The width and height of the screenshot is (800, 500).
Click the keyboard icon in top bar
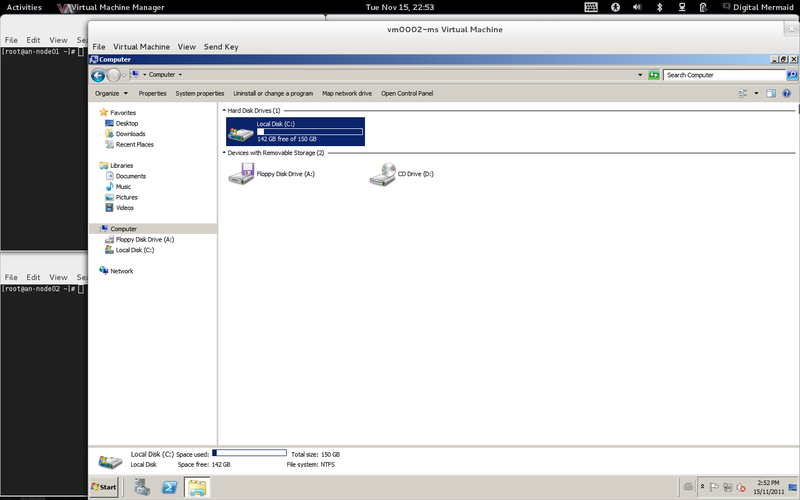point(591,7)
